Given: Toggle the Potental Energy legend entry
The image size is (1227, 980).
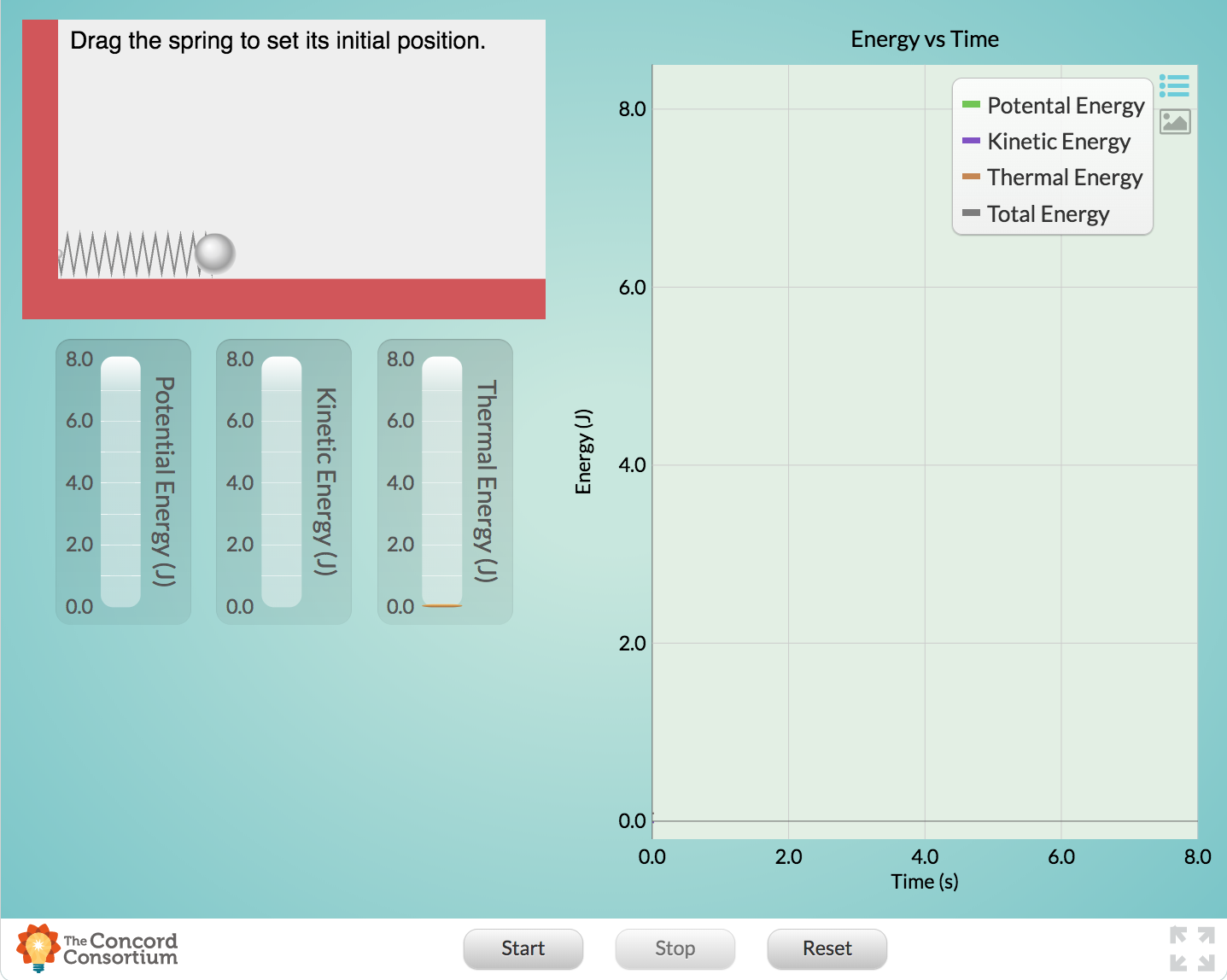Looking at the screenshot, I should pos(1065,106).
